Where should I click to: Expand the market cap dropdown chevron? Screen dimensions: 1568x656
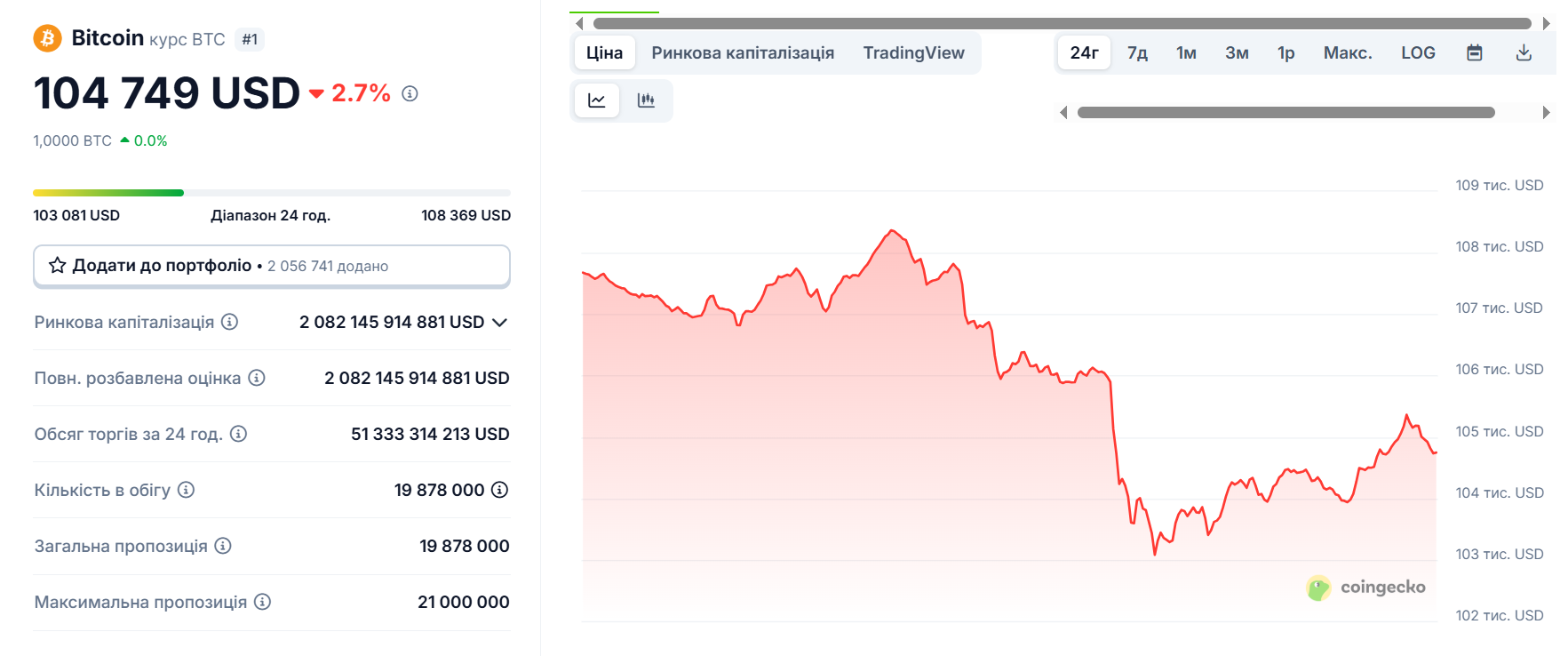pyautogui.click(x=500, y=323)
